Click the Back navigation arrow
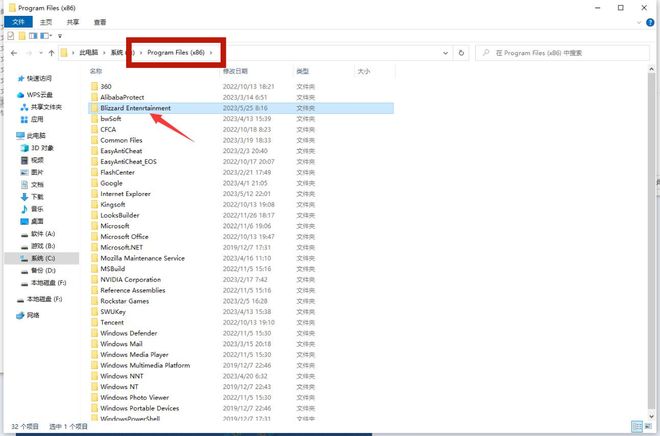Viewport: 660px width, 436px height. point(11,52)
